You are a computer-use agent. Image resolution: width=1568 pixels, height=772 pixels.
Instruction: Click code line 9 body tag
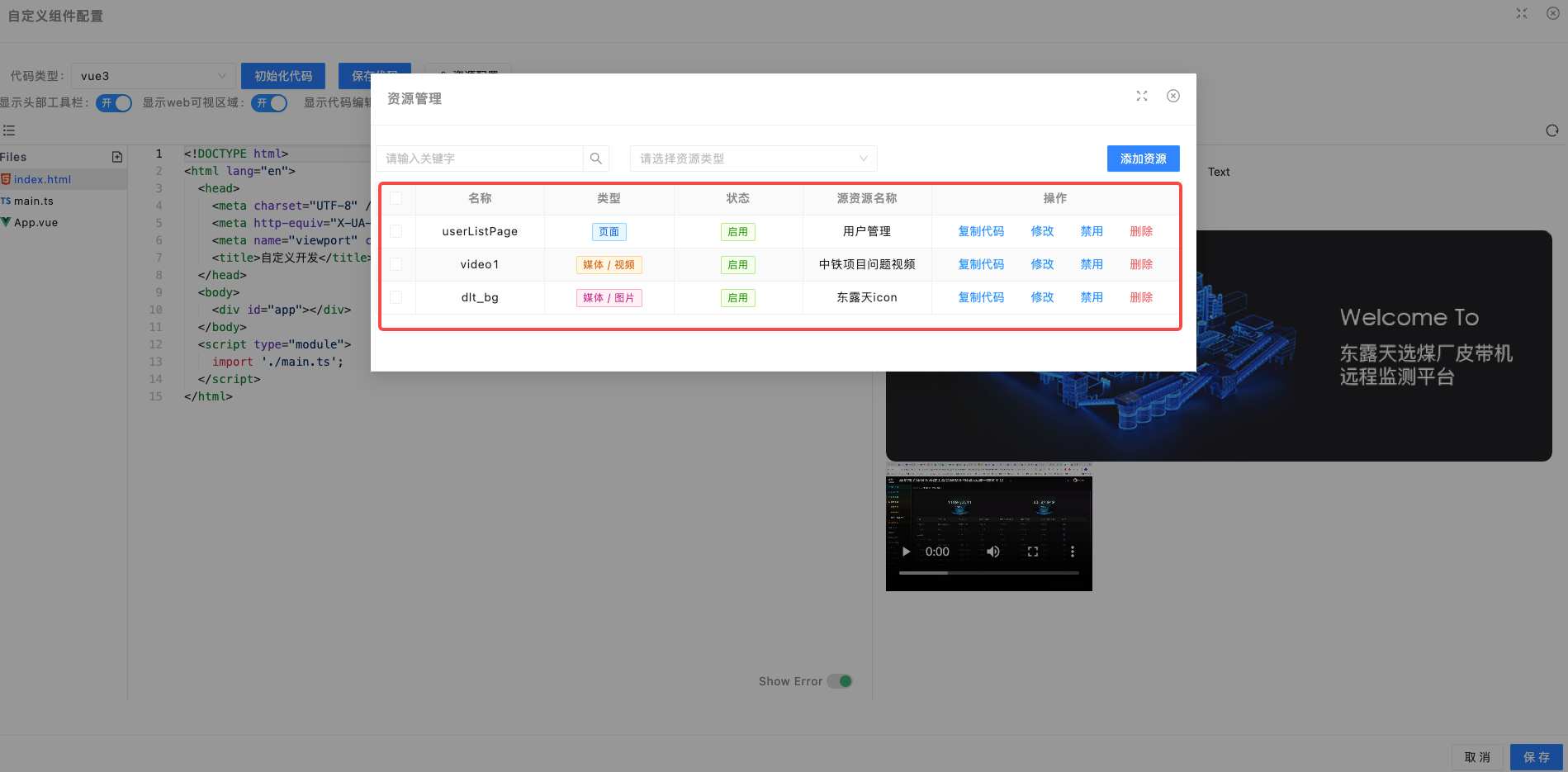(x=219, y=292)
